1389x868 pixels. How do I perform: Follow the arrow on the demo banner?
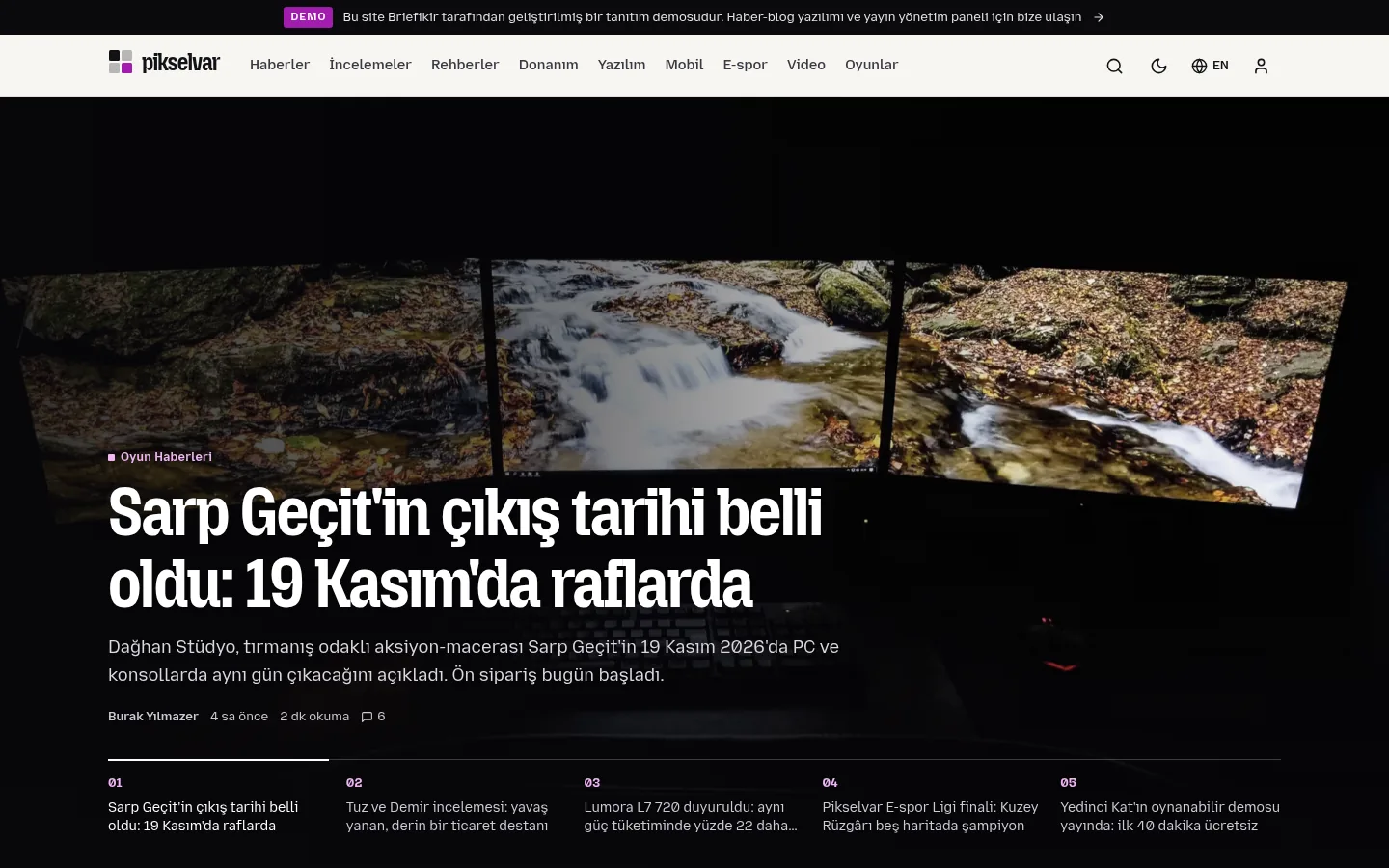coord(1099,17)
